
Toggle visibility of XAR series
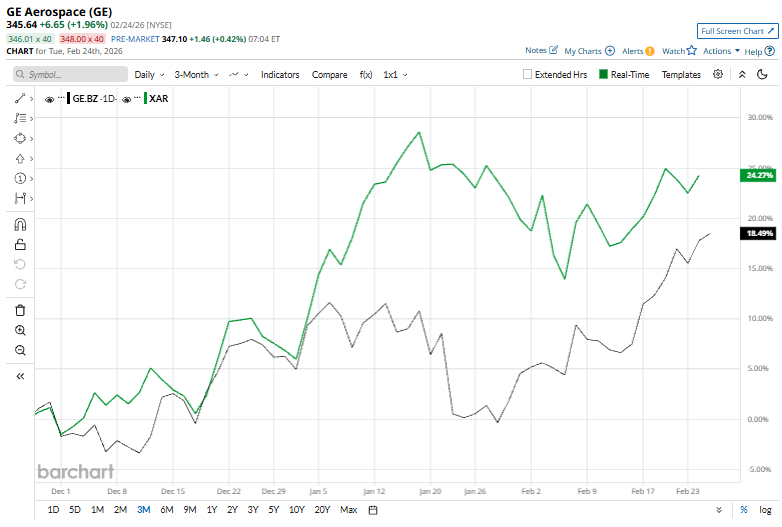(127, 100)
